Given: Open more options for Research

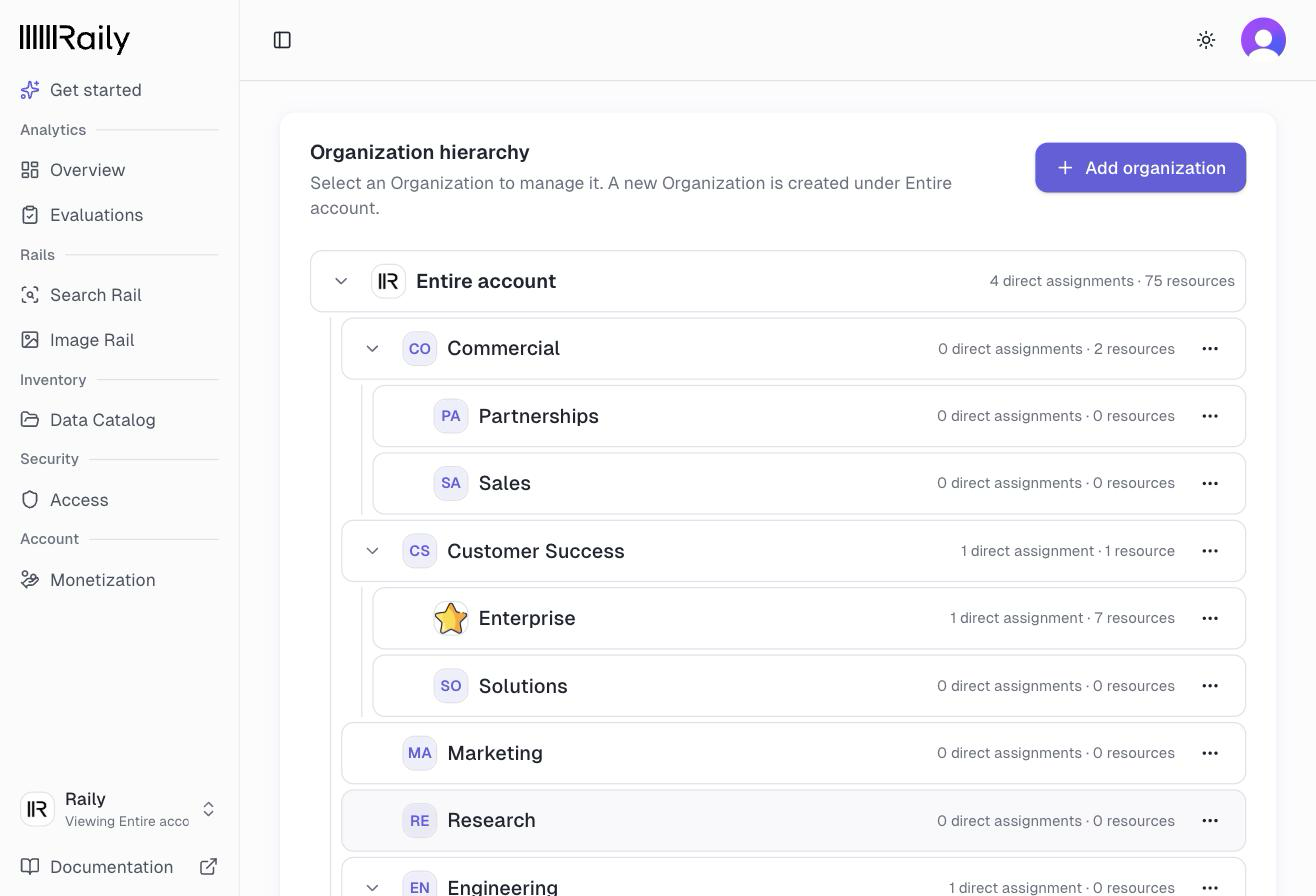Looking at the screenshot, I should point(1210,820).
